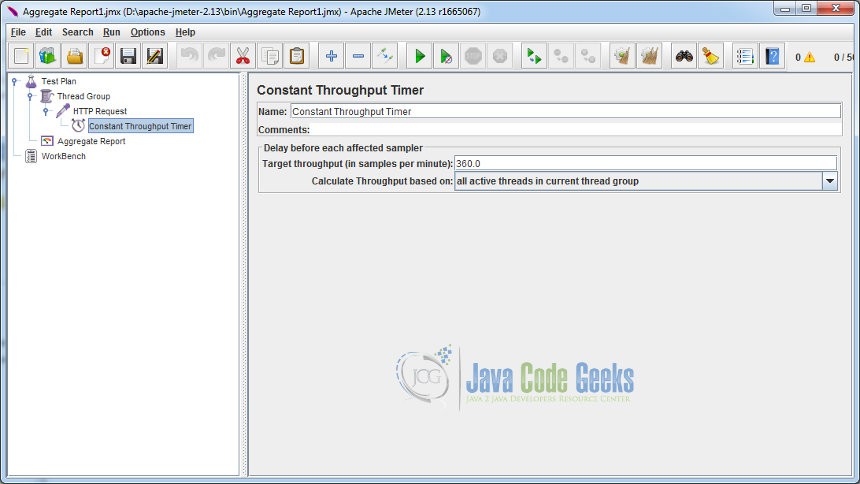Click the Clear all results icon
This screenshot has height=484, width=860.
[x=649, y=56]
